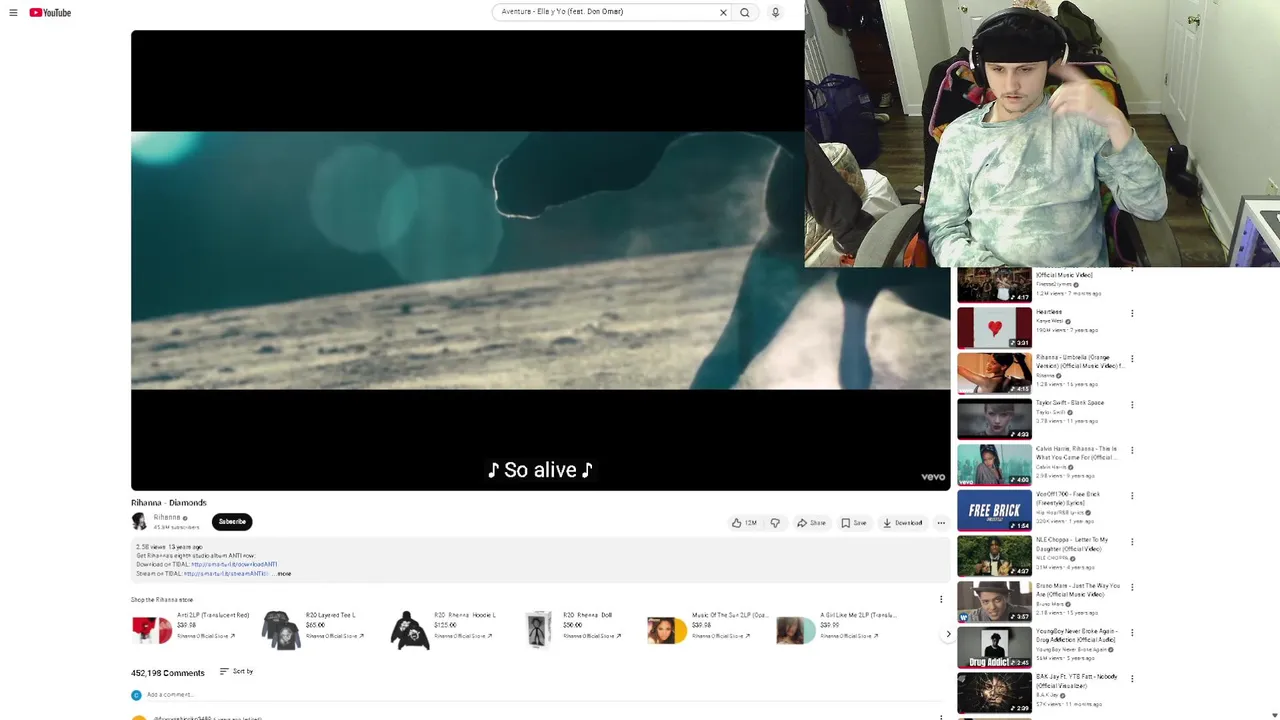Open options for top partially visible suggested video
The image size is (1280, 720).
click(x=1132, y=270)
